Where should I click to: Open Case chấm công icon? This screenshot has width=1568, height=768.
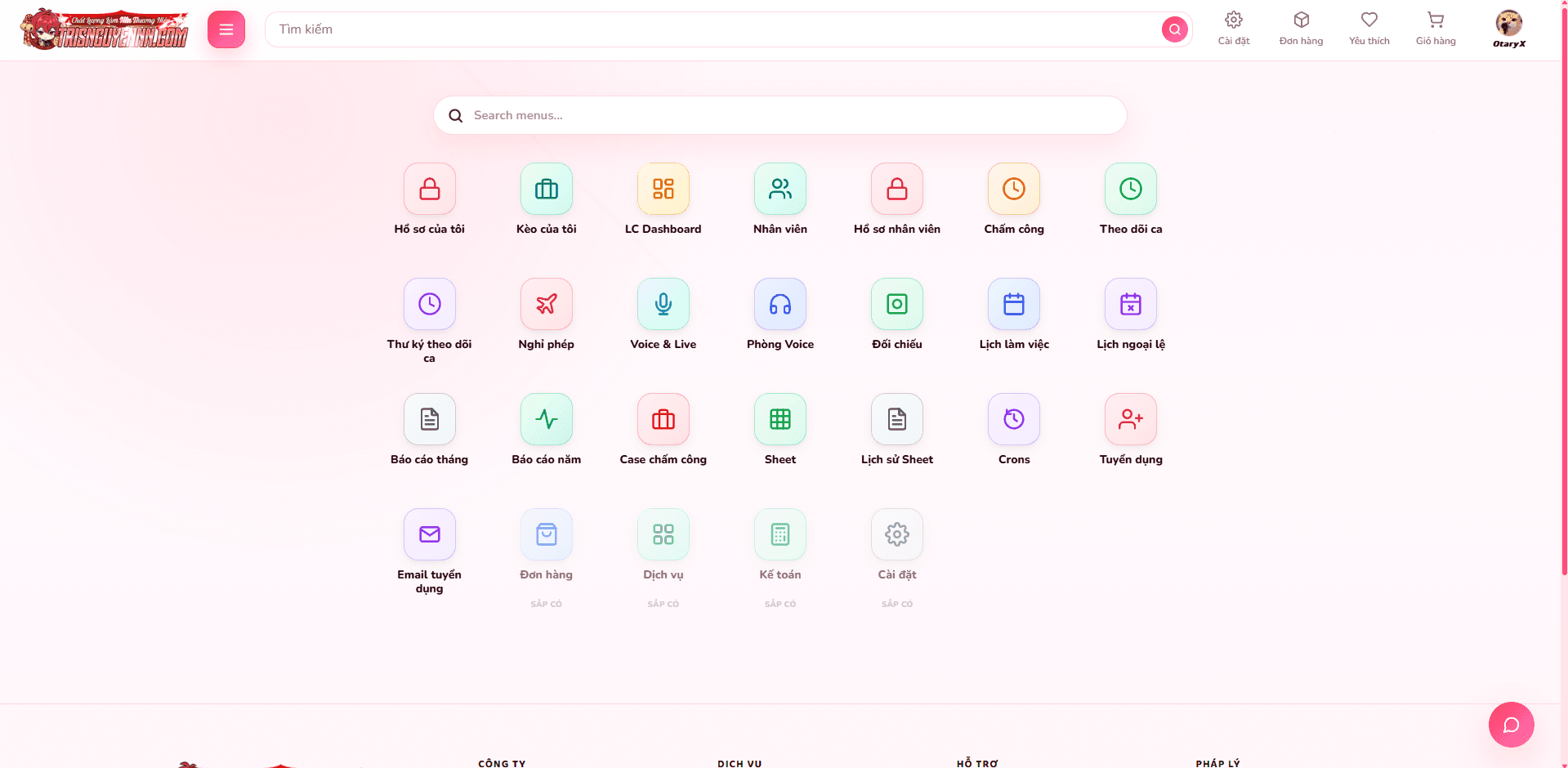pos(663,419)
